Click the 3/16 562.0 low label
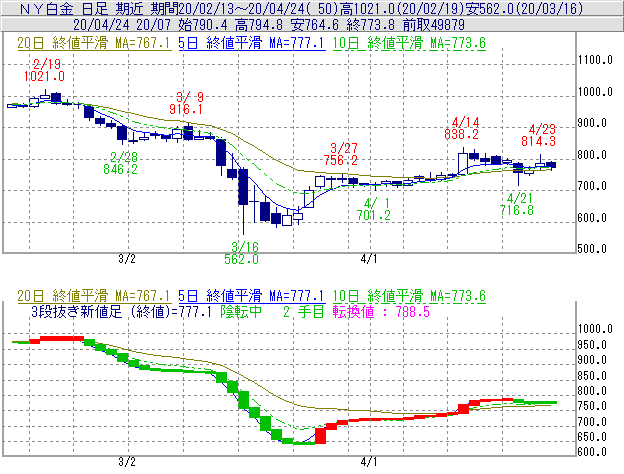The height and width of the screenshot is (474, 624). (242, 253)
